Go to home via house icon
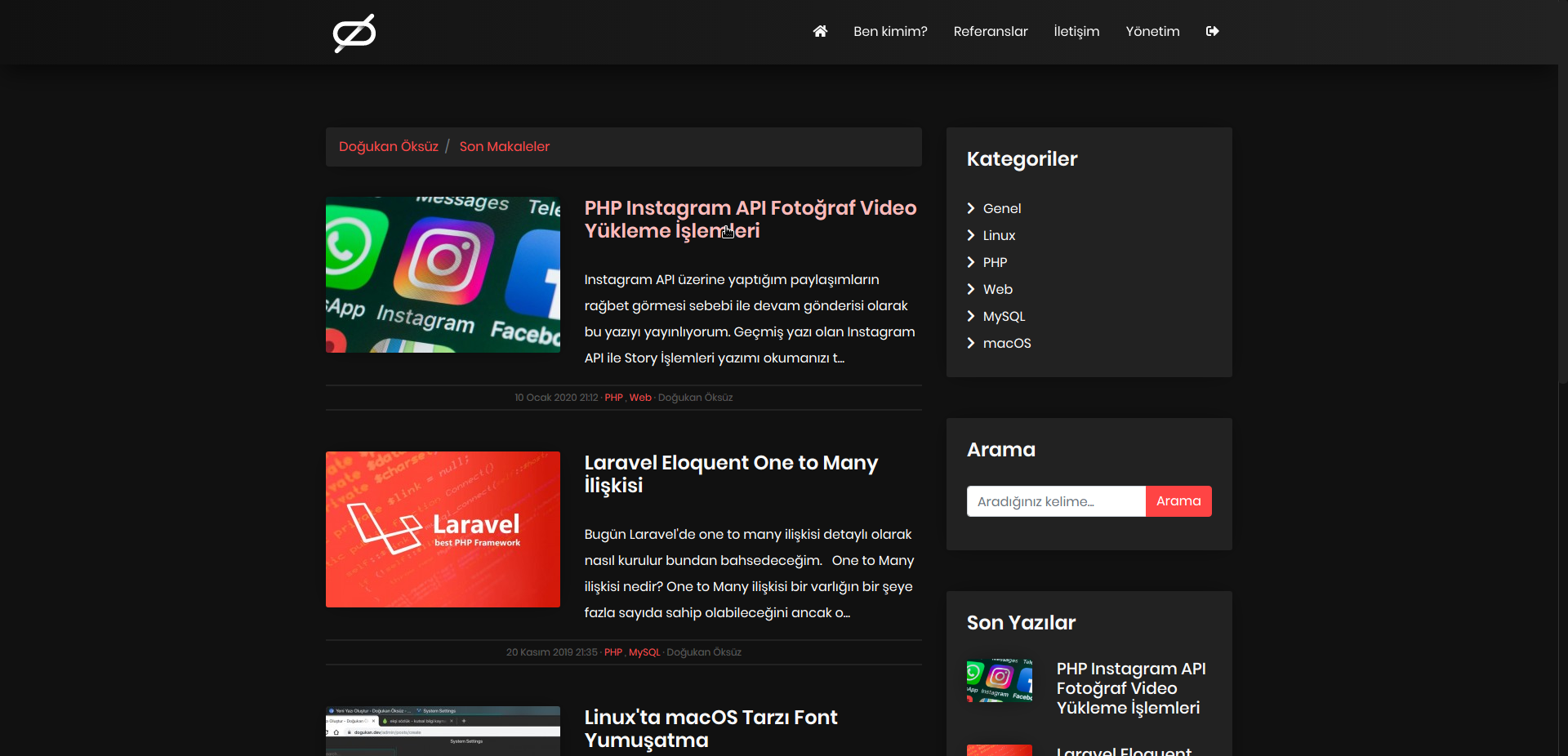Screen dimensions: 1568x756 pyautogui.click(x=820, y=31)
